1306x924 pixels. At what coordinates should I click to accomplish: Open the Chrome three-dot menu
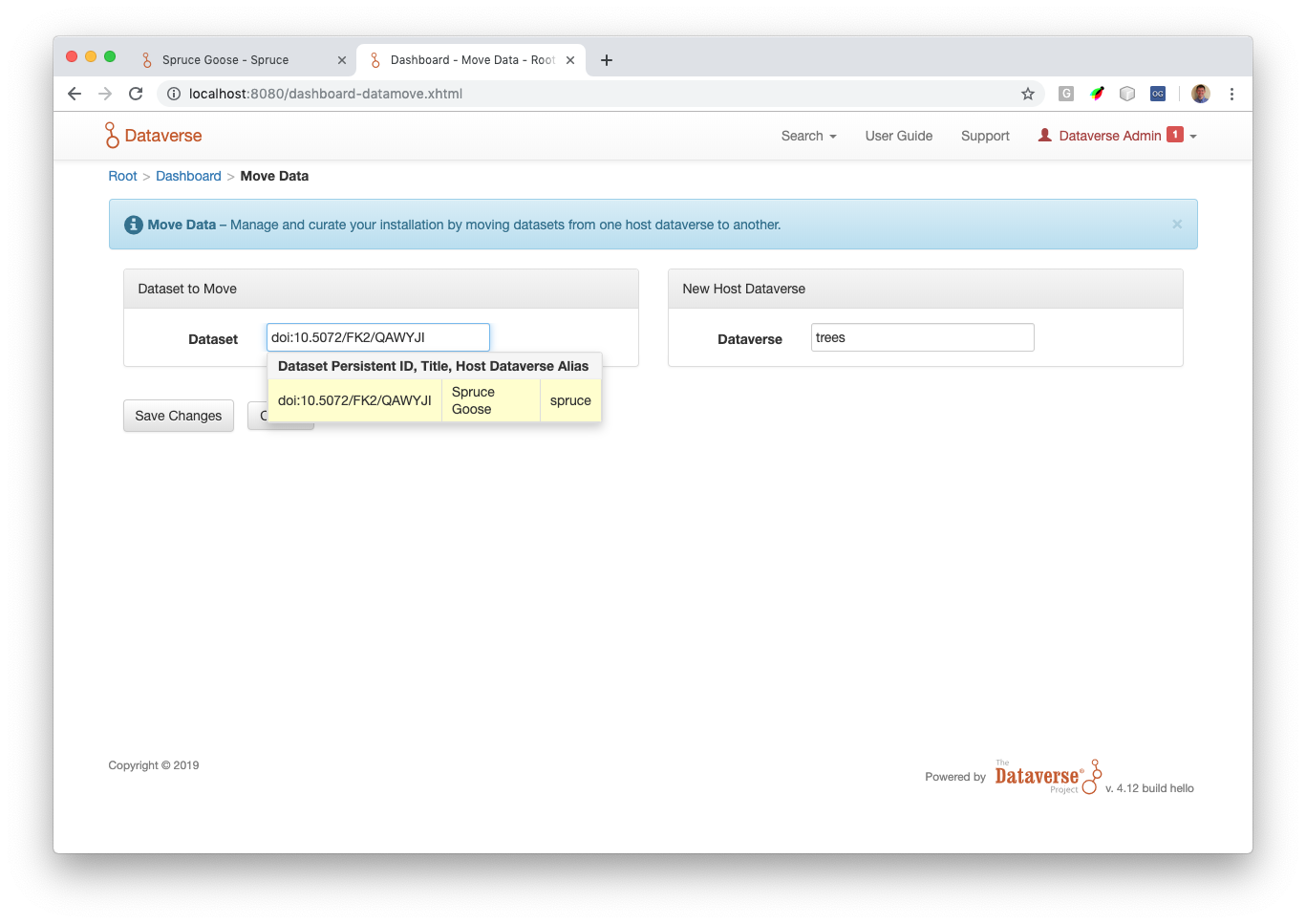(1231, 94)
